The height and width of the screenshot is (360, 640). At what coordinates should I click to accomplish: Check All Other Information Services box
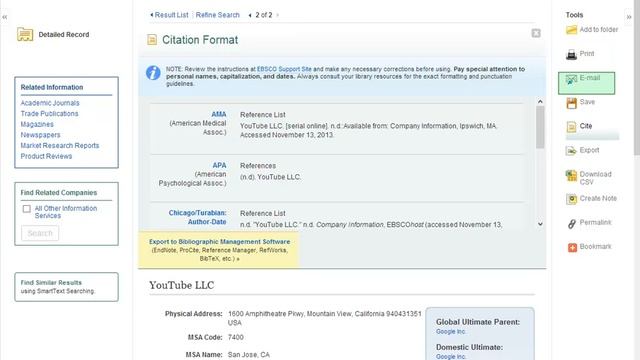click(27, 209)
